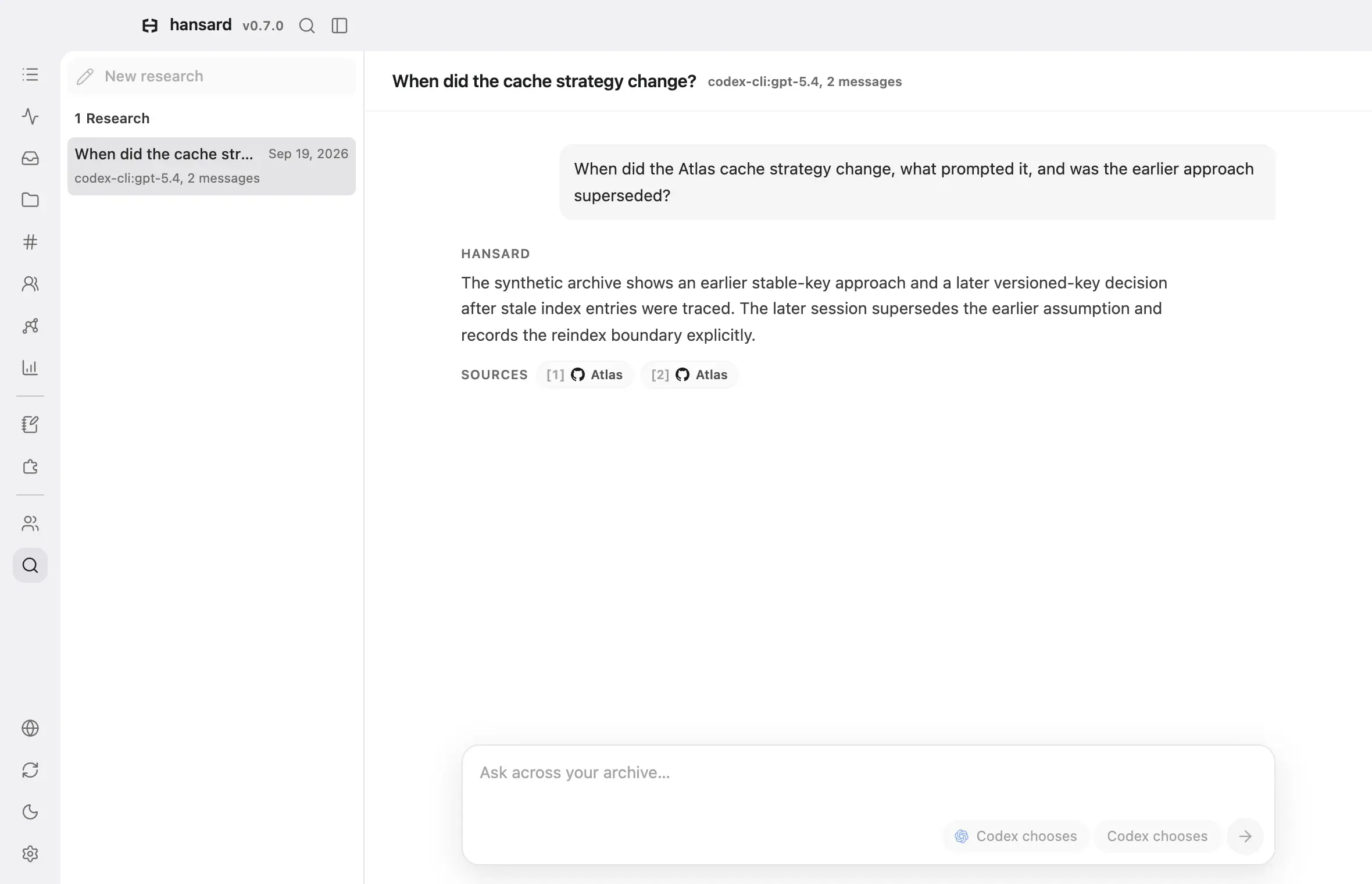Click the '1 Research' heading
Viewport: 1372px width, 884px height.
112,119
